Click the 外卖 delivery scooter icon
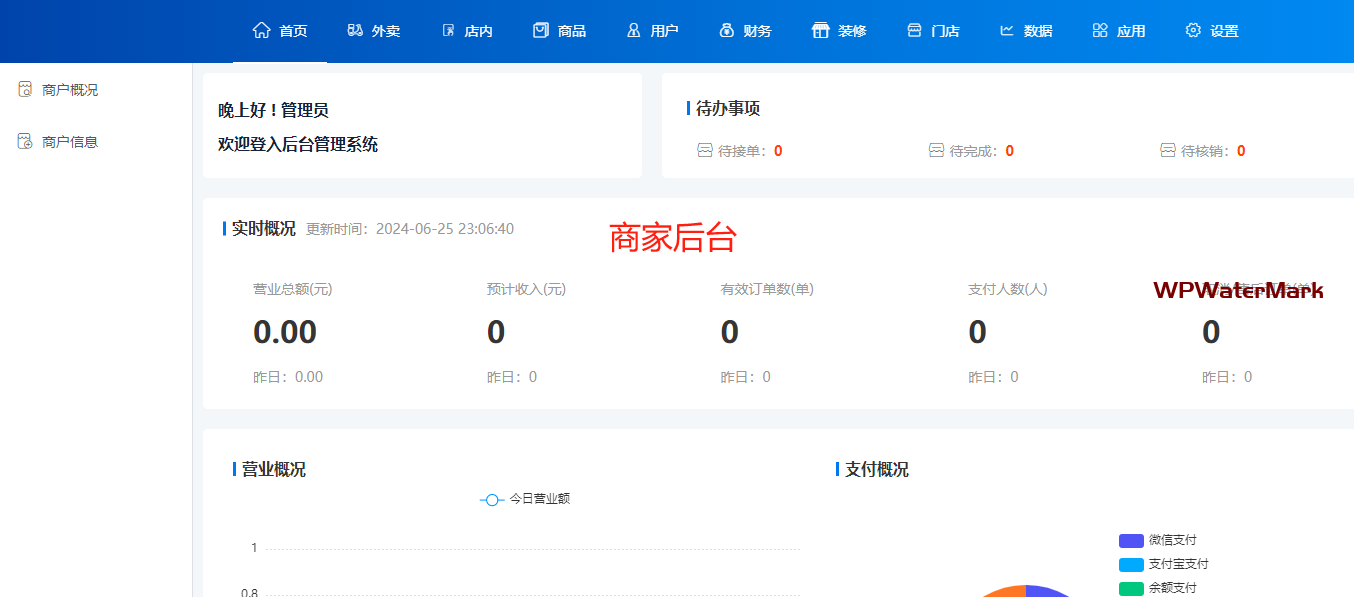The width and height of the screenshot is (1354, 597). pyautogui.click(x=355, y=30)
